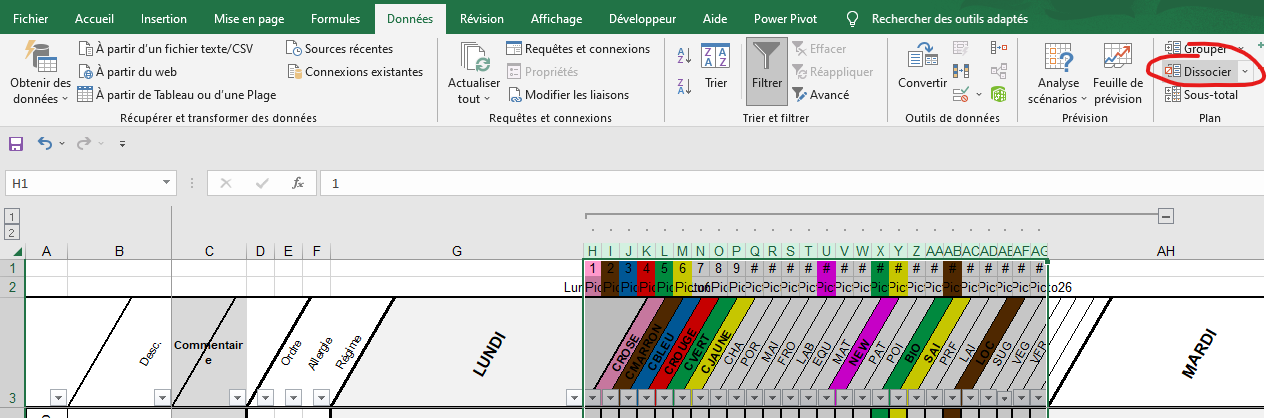Screen dimensions: 1268x418
Task: Open Validation des données dropdown arrow
Action: [x=977, y=95]
